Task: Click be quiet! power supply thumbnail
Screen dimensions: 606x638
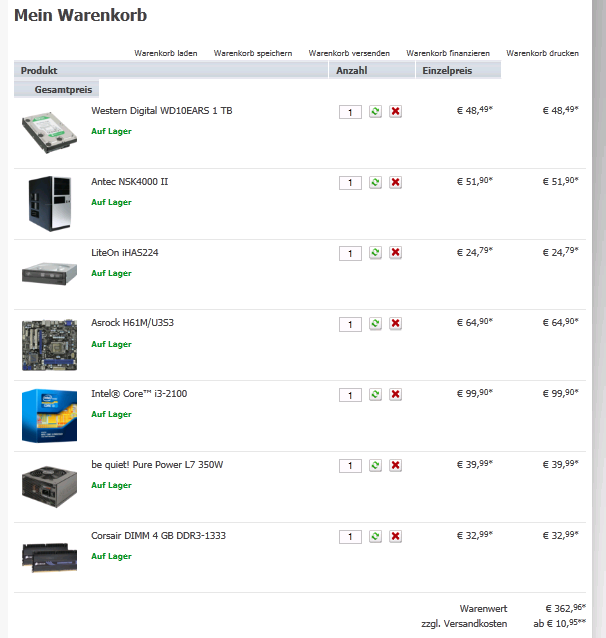Action: click(49, 487)
